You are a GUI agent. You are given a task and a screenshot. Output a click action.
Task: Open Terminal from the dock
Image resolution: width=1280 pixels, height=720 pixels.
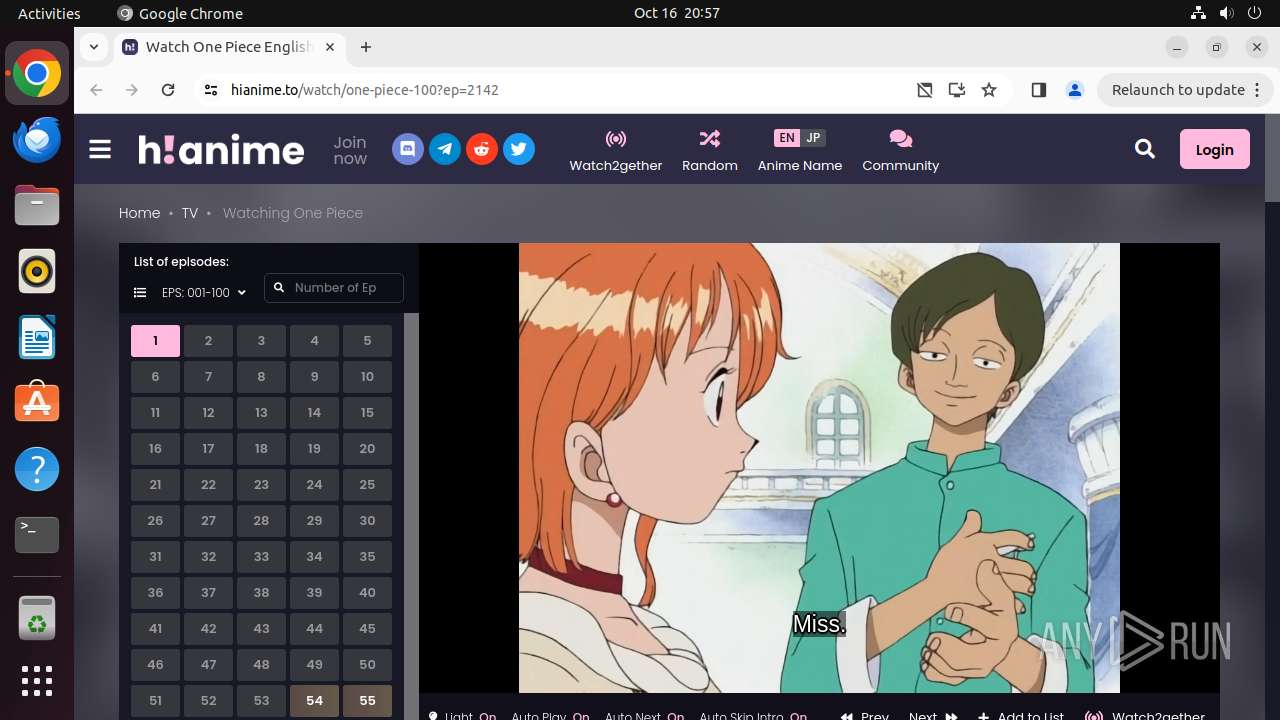(37, 535)
